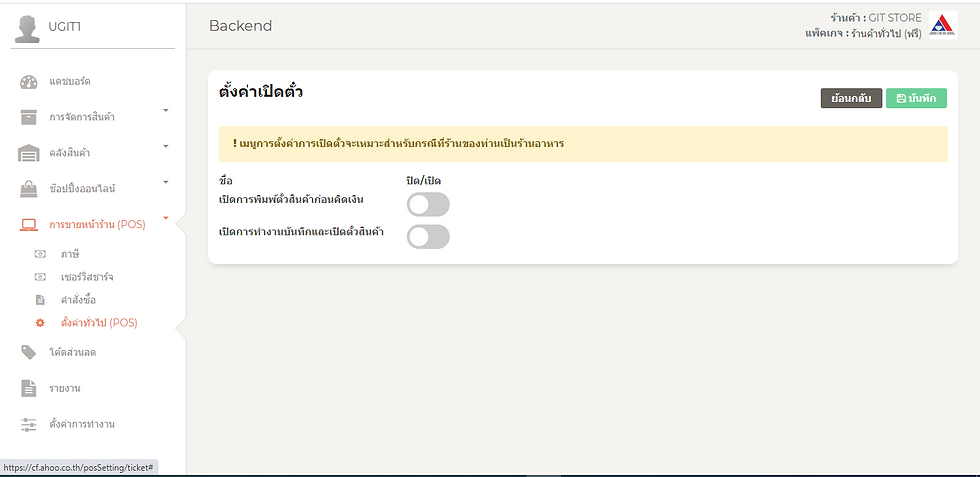Click the POS laptop icon
Image resolution: width=980 pixels, height=477 pixels.
(29, 225)
